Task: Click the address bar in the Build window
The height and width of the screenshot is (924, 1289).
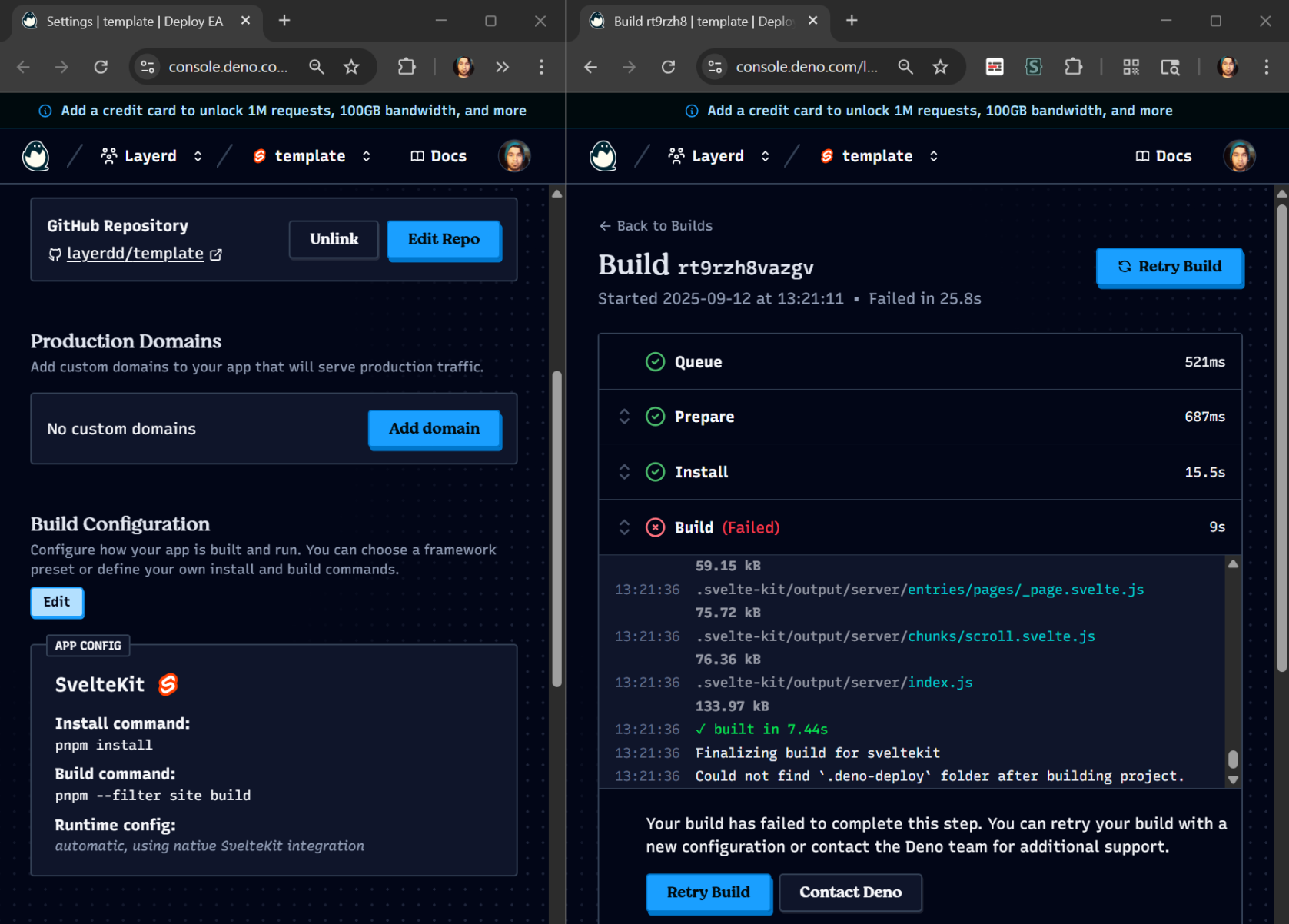Action: (x=807, y=67)
